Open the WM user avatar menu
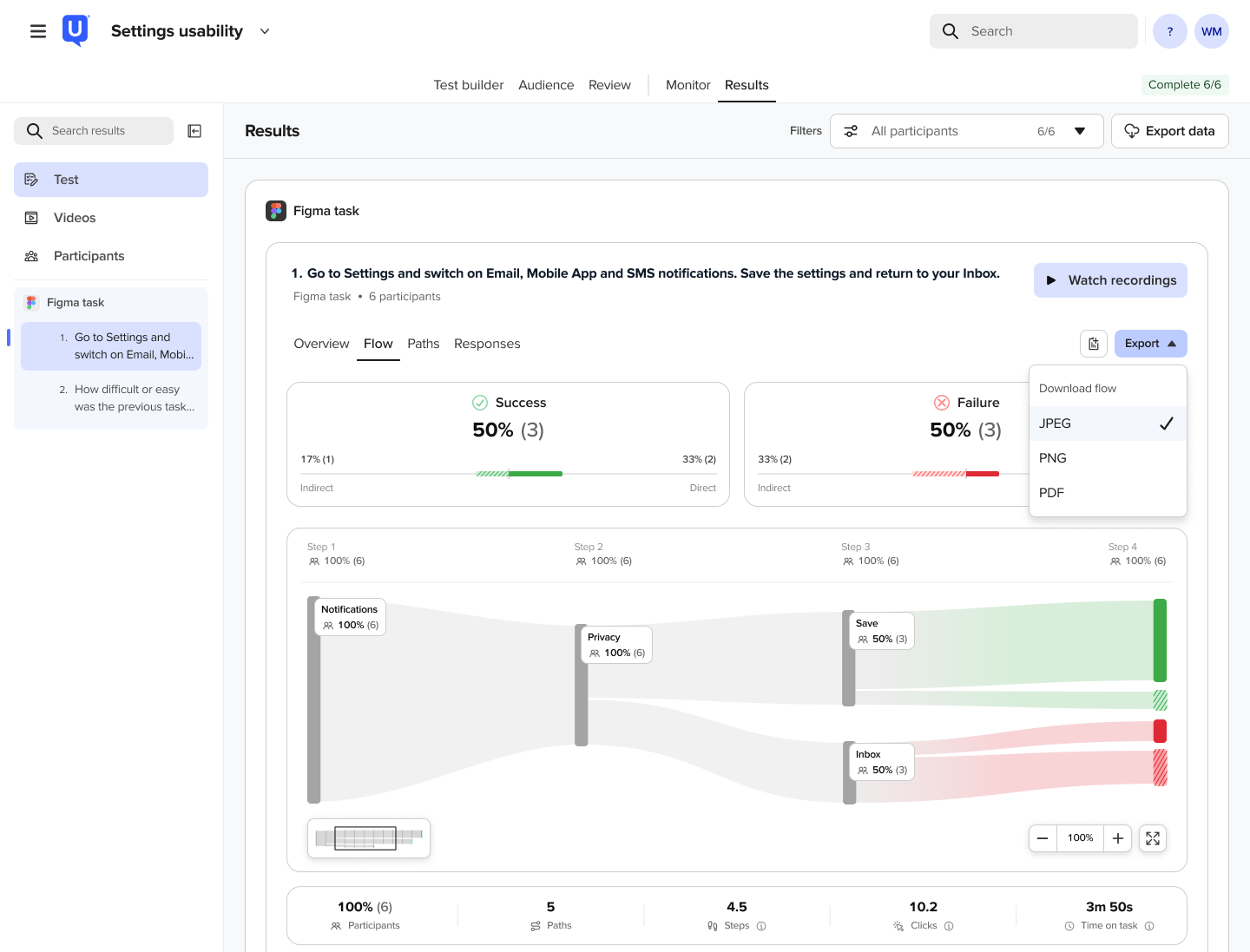The height and width of the screenshot is (952, 1250). pyautogui.click(x=1212, y=31)
